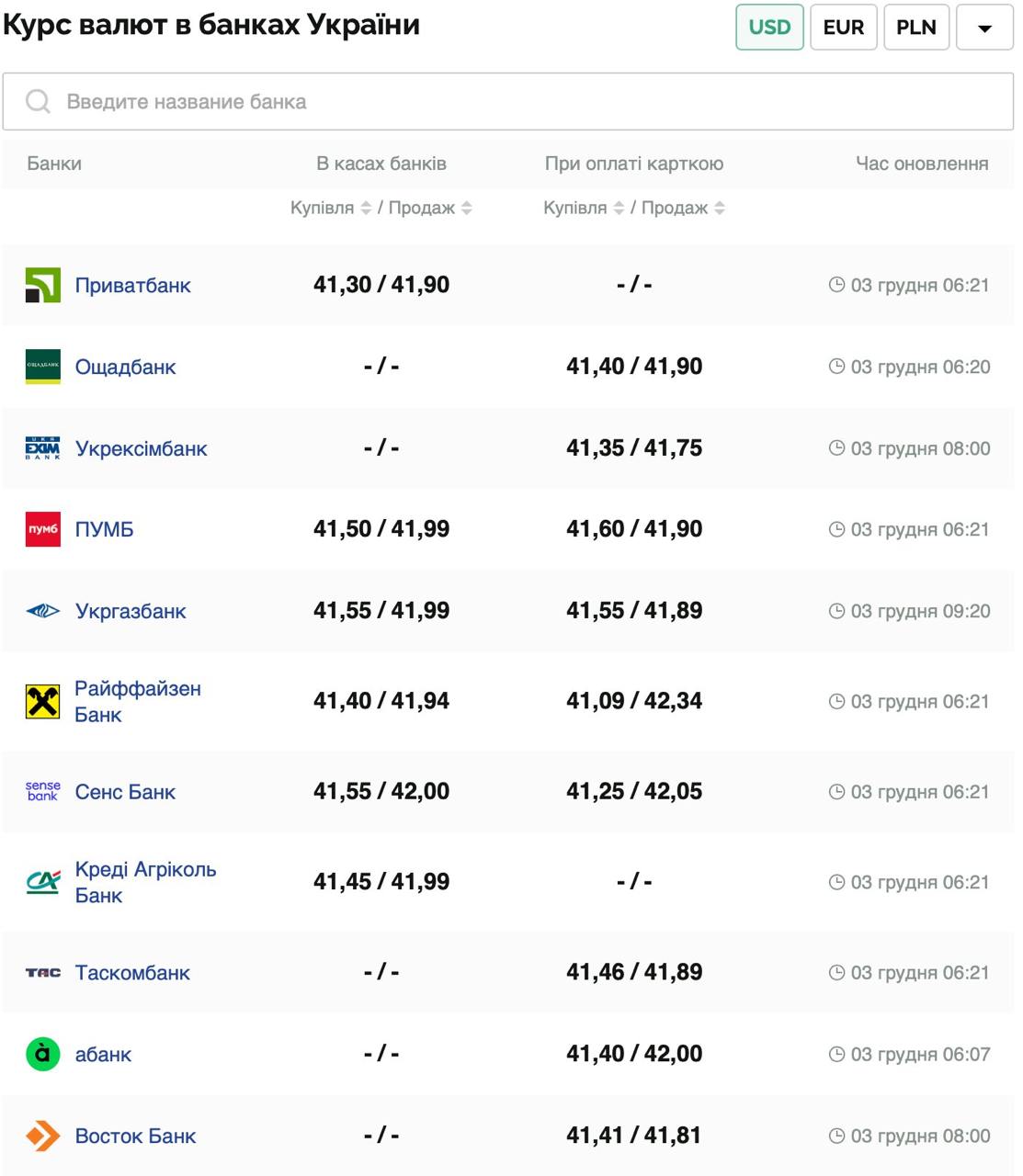Click the Raiffeisen yellow logo icon

[43, 702]
